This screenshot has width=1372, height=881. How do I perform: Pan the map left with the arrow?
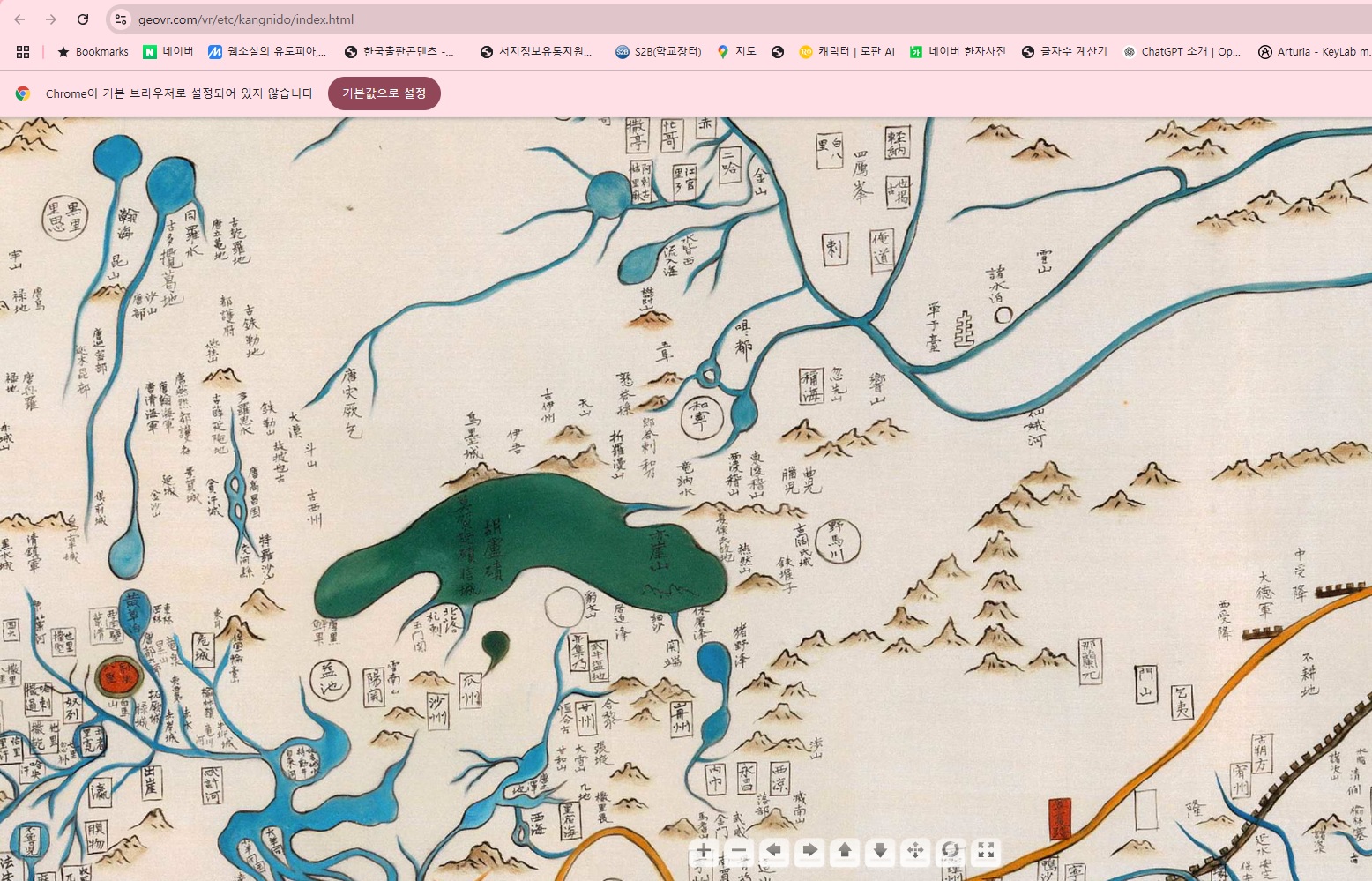click(774, 851)
